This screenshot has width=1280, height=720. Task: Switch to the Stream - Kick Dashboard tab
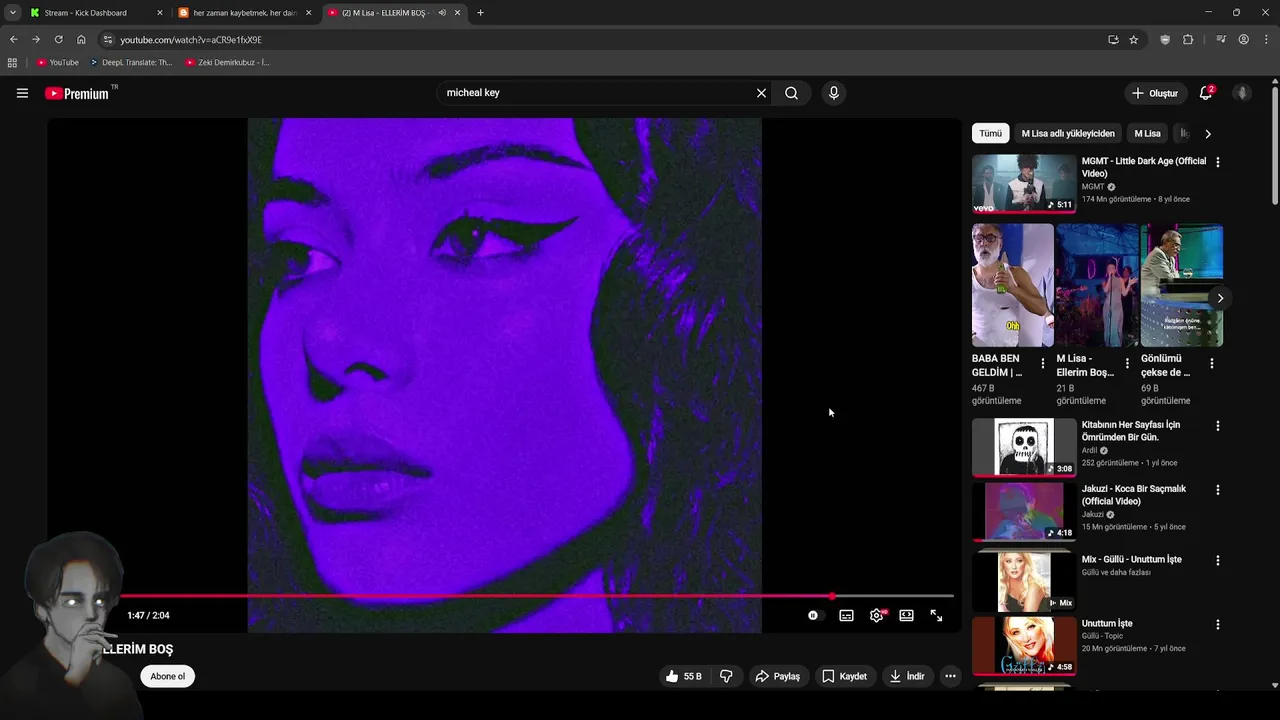[x=94, y=13]
